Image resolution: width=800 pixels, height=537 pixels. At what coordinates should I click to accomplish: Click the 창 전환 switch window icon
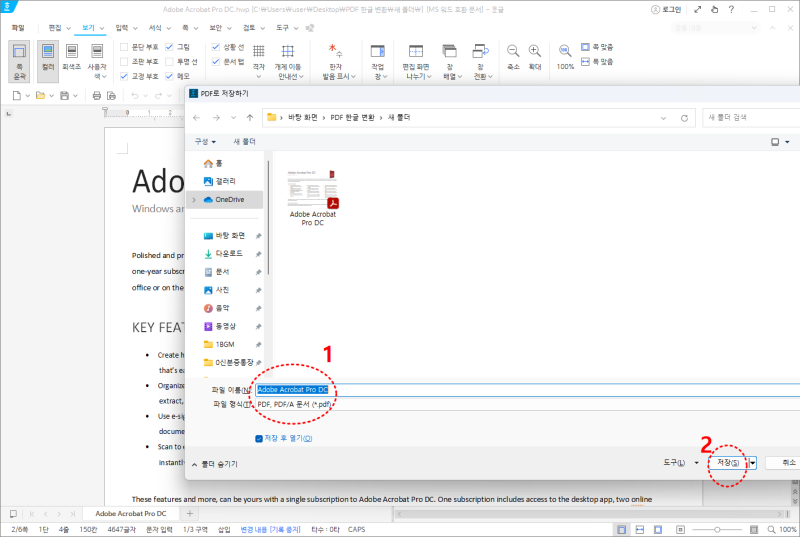tap(481, 62)
